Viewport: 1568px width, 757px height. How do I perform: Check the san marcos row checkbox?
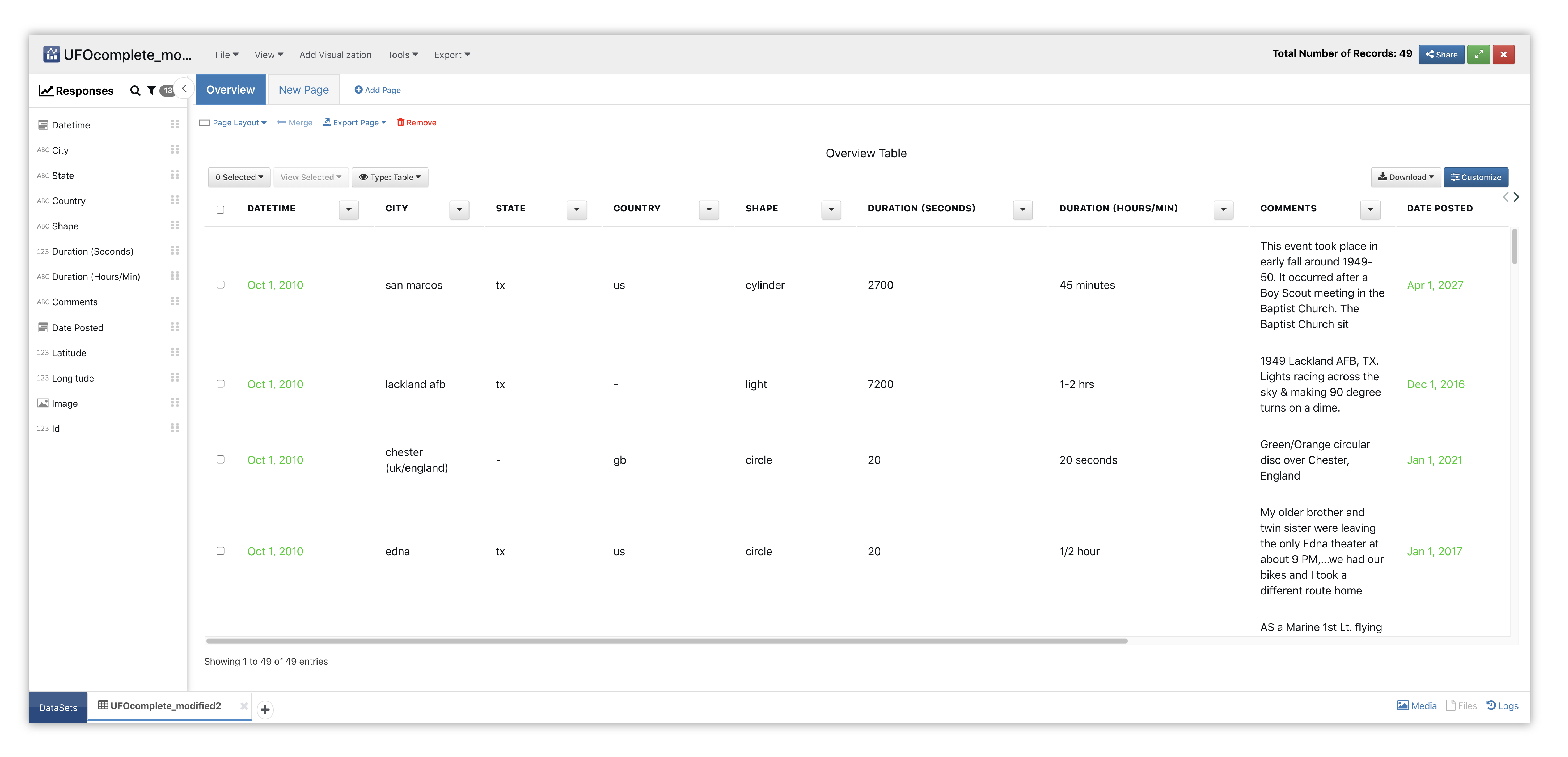tap(220, 284)
